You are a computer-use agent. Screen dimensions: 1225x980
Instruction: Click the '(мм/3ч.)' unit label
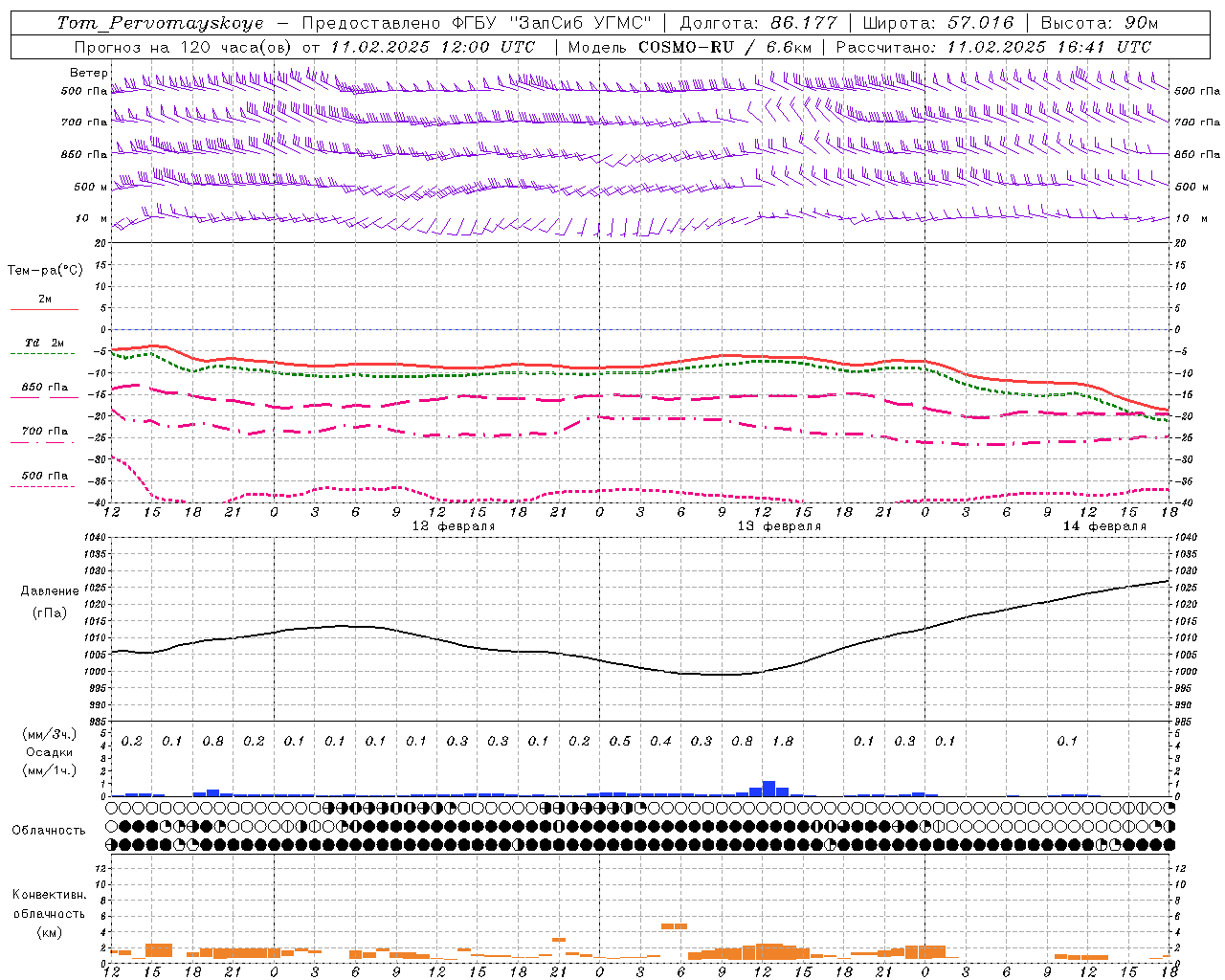tap(49, 734)
